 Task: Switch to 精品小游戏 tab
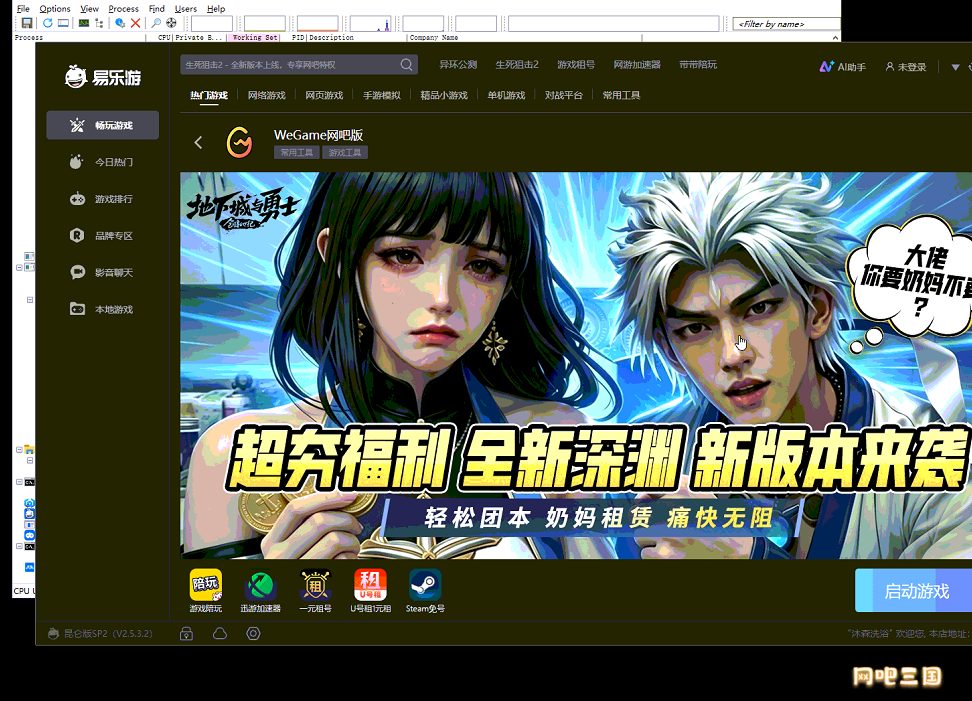click(444, 95)
